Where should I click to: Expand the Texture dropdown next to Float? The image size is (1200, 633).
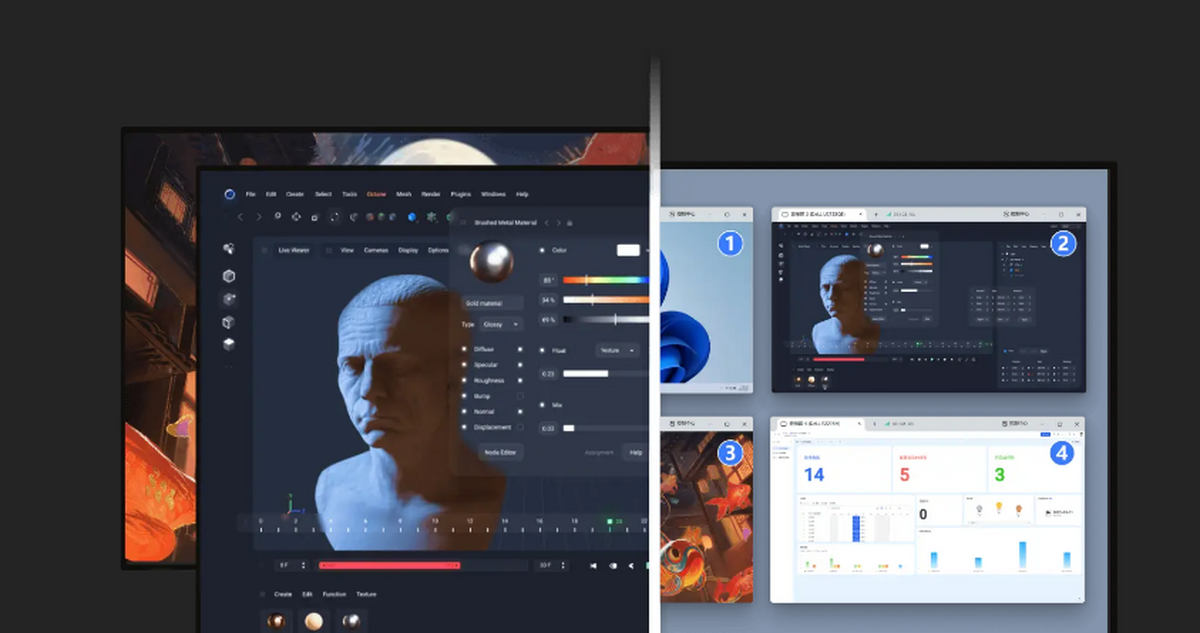tap(616, 350)
